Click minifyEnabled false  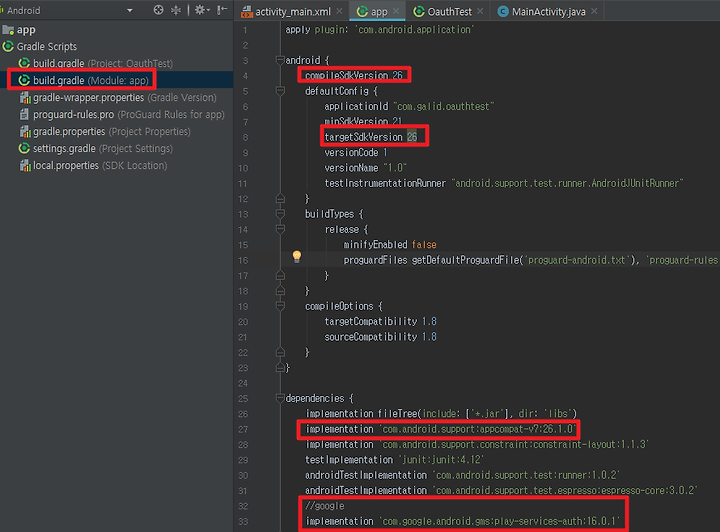click(x=390, y=245)
